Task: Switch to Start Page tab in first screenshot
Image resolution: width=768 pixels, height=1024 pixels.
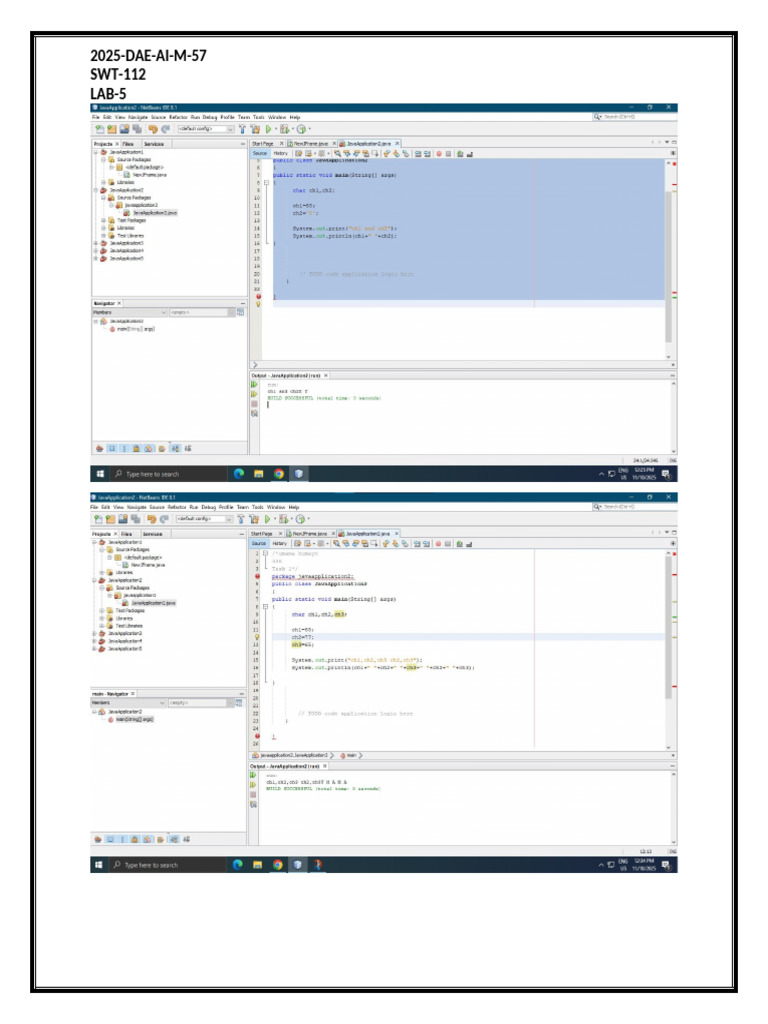Action: tap(263, 144)
